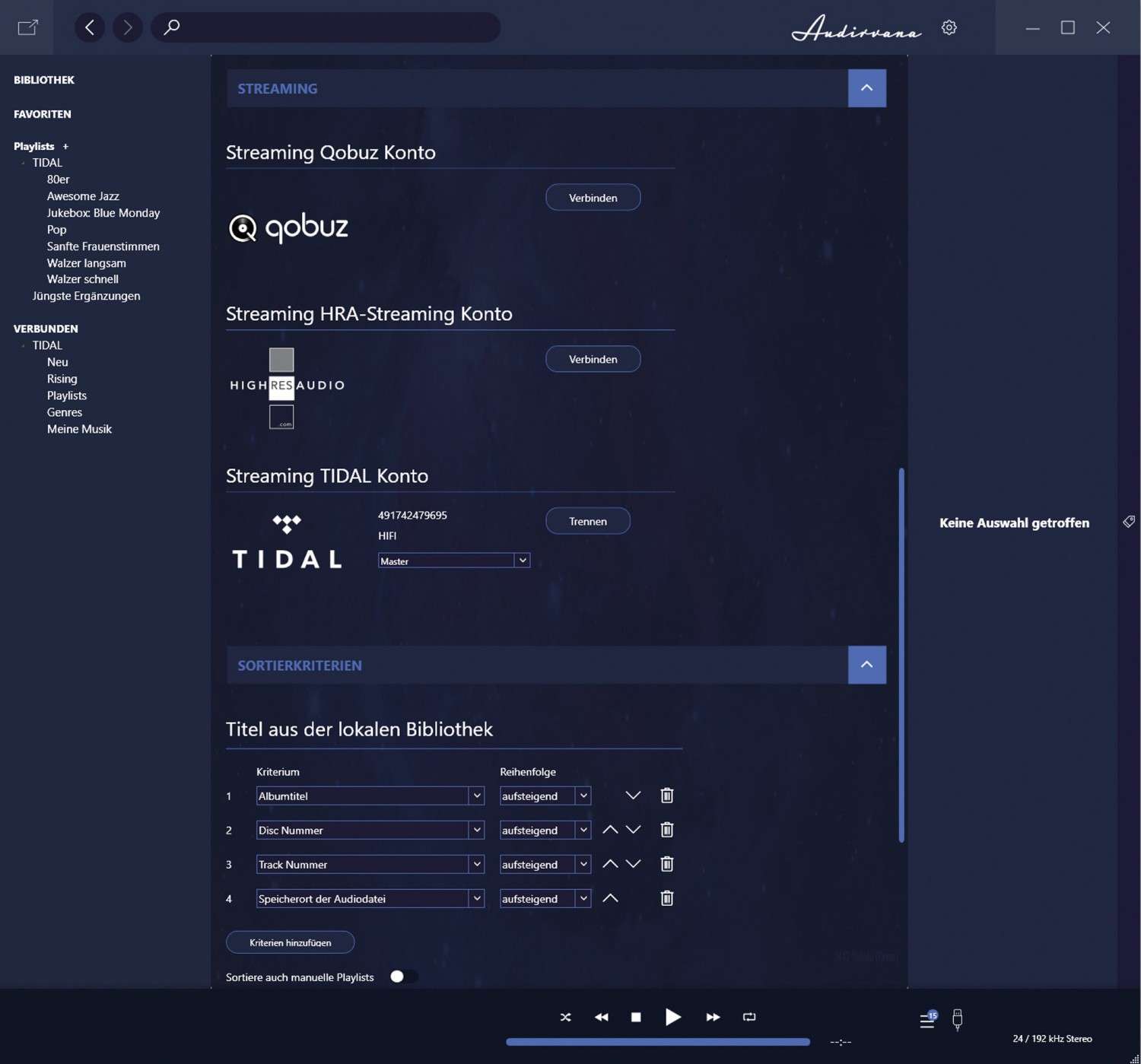Select the Walzer langsam playlist
Viewport: 1141px width, 1064px height.
[86, 263]
